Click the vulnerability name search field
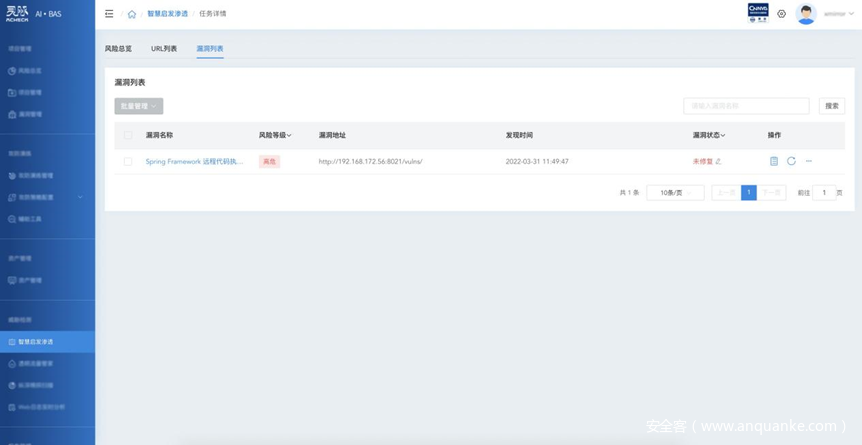The width and height of the screenshot is (862, 445). coord(746,106)
